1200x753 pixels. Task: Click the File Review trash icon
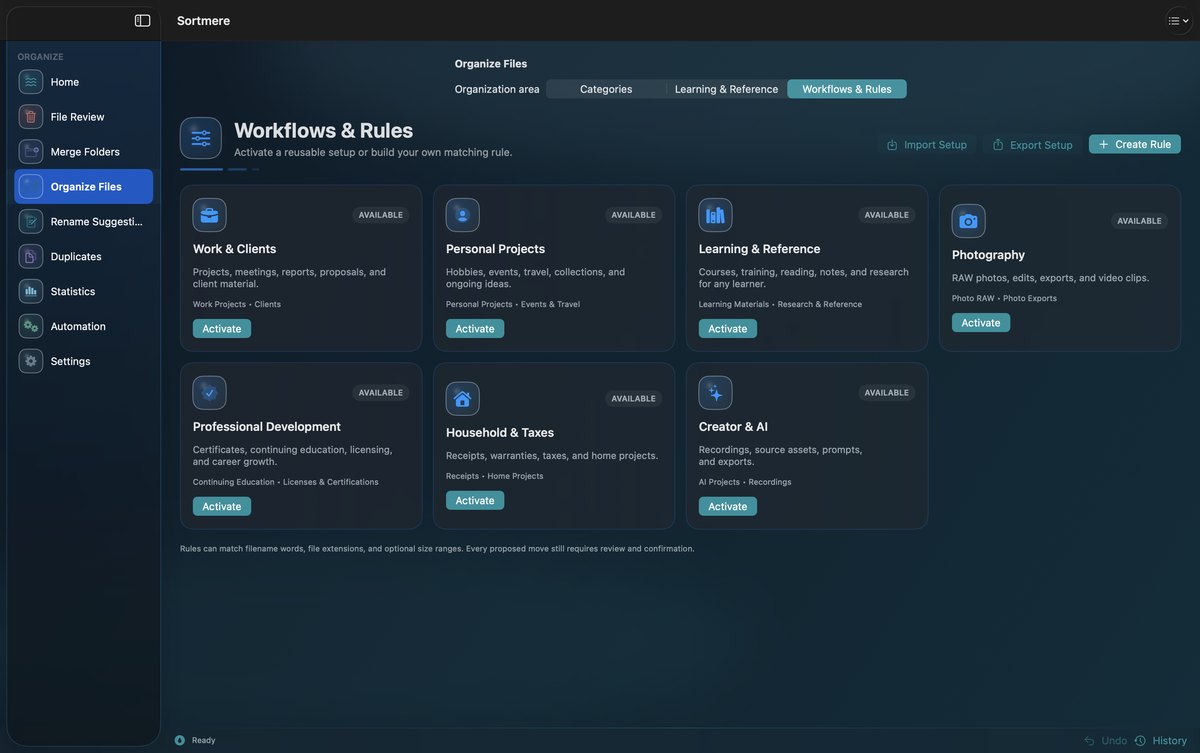[x=31, y=117]
